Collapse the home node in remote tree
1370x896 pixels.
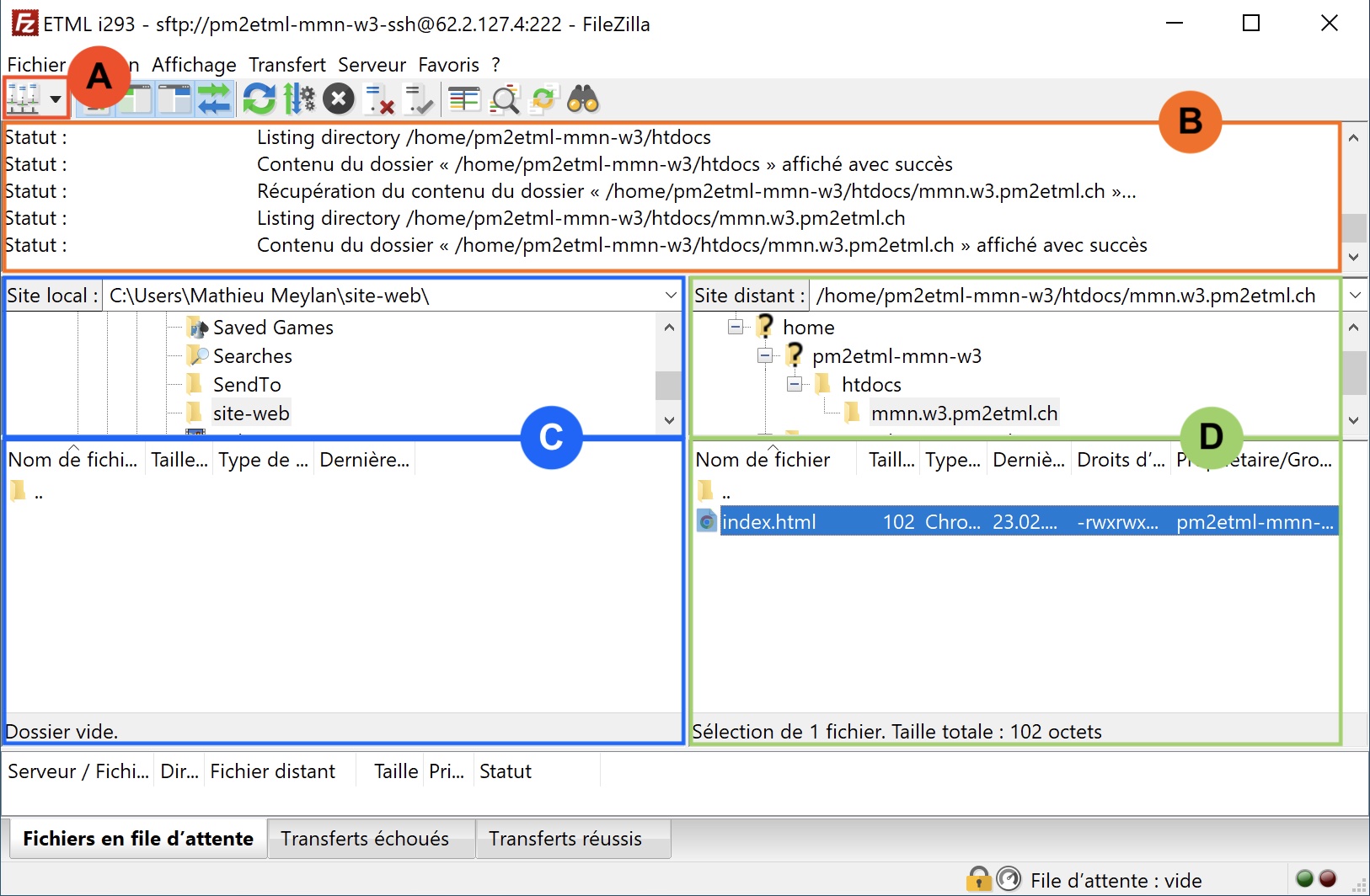click(736, 327)
